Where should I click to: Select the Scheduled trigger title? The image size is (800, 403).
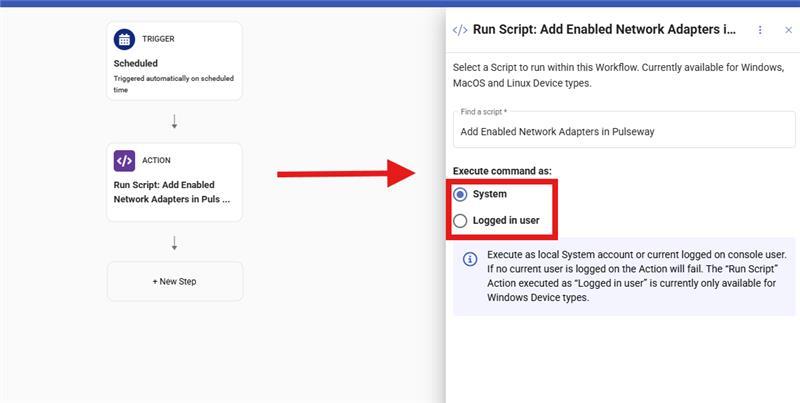136,63
